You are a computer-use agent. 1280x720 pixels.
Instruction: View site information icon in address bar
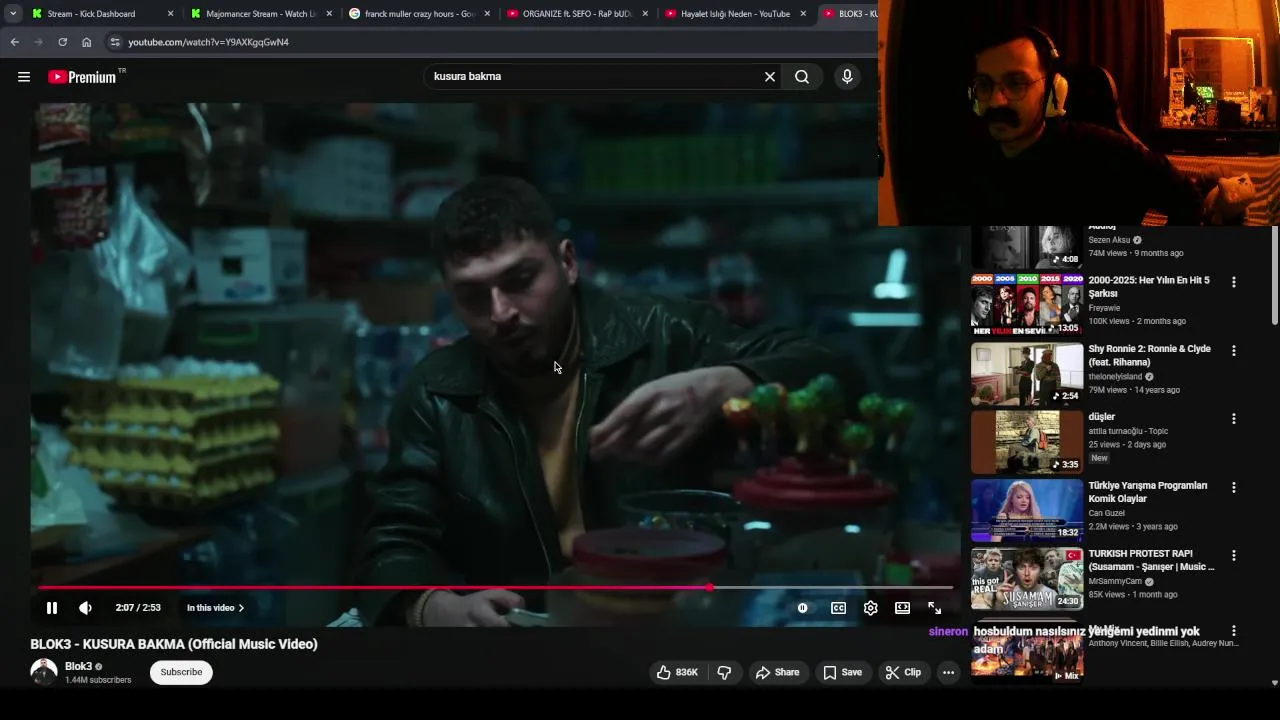click(114, 42)
